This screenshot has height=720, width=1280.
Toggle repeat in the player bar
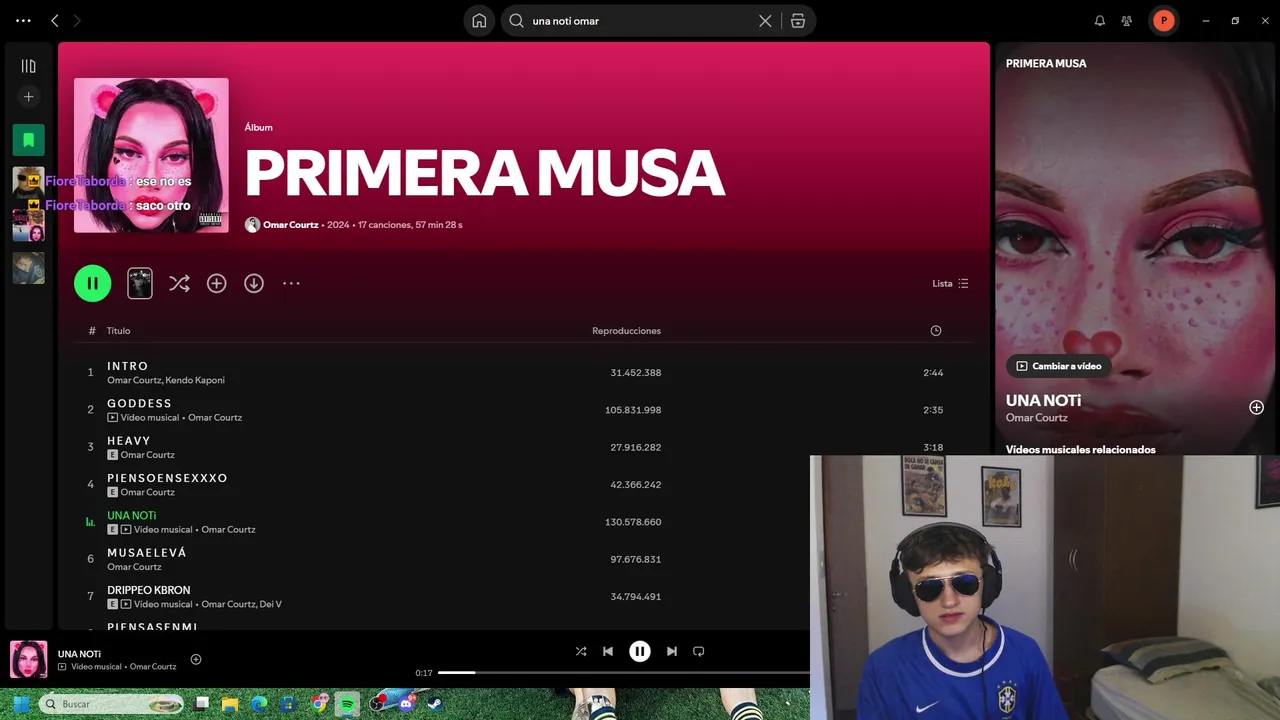click(x=699, y=651)
